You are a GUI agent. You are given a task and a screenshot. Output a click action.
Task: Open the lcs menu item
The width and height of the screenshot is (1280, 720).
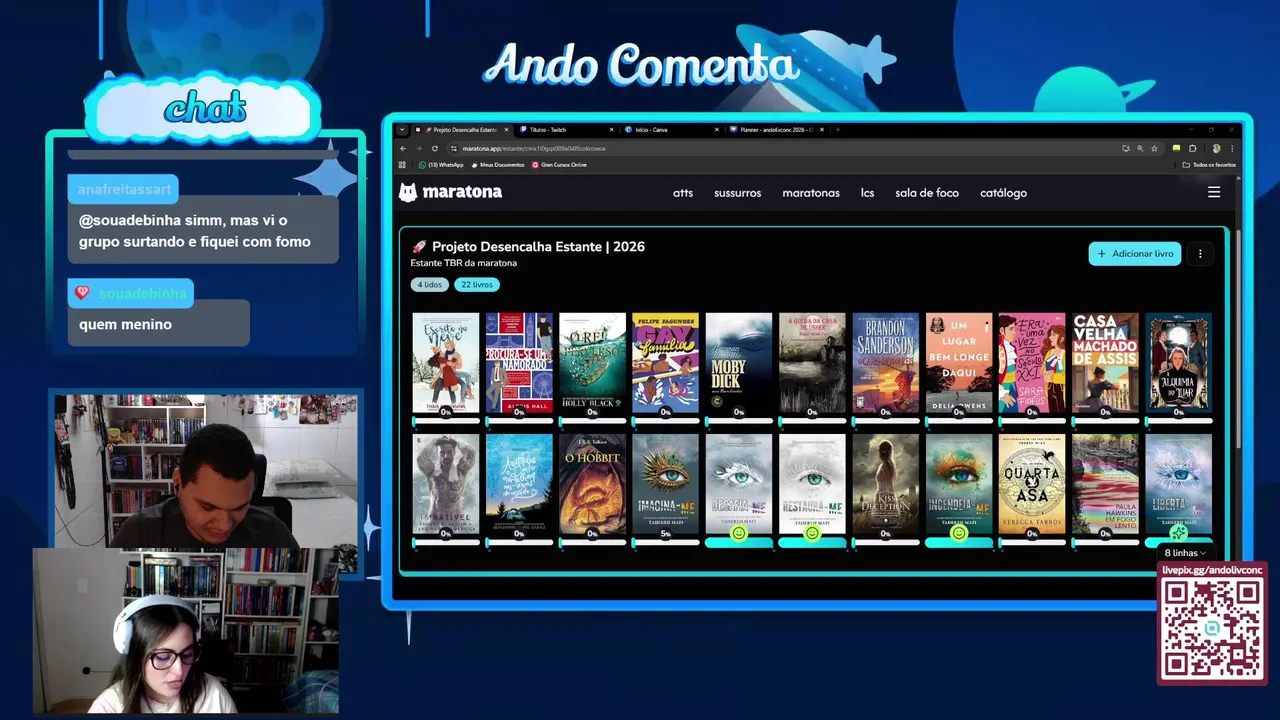(x=867, y=193)
